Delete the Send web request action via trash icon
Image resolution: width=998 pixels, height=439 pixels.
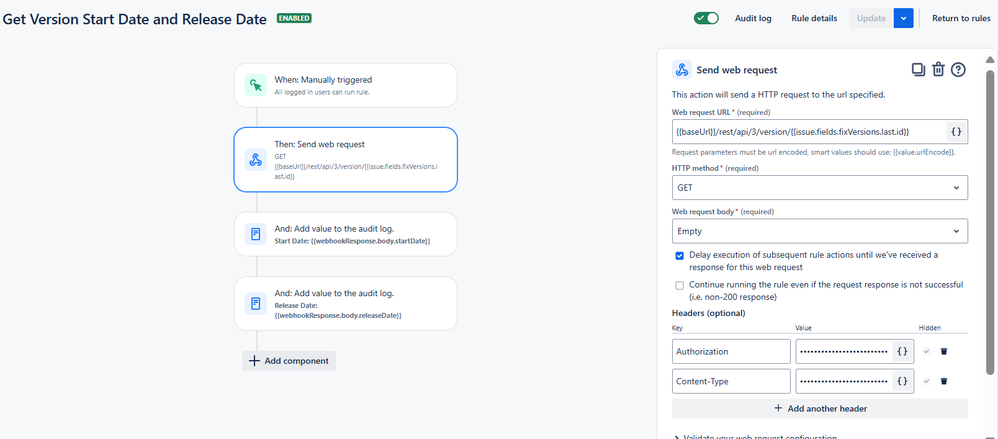click(x=938, y=69)
